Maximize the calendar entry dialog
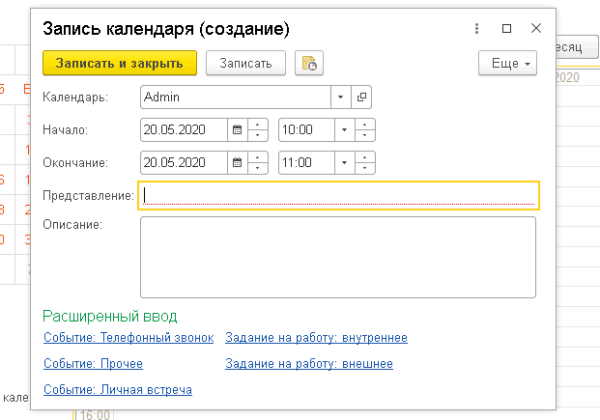The image size is (600, 420). [506, 28]
